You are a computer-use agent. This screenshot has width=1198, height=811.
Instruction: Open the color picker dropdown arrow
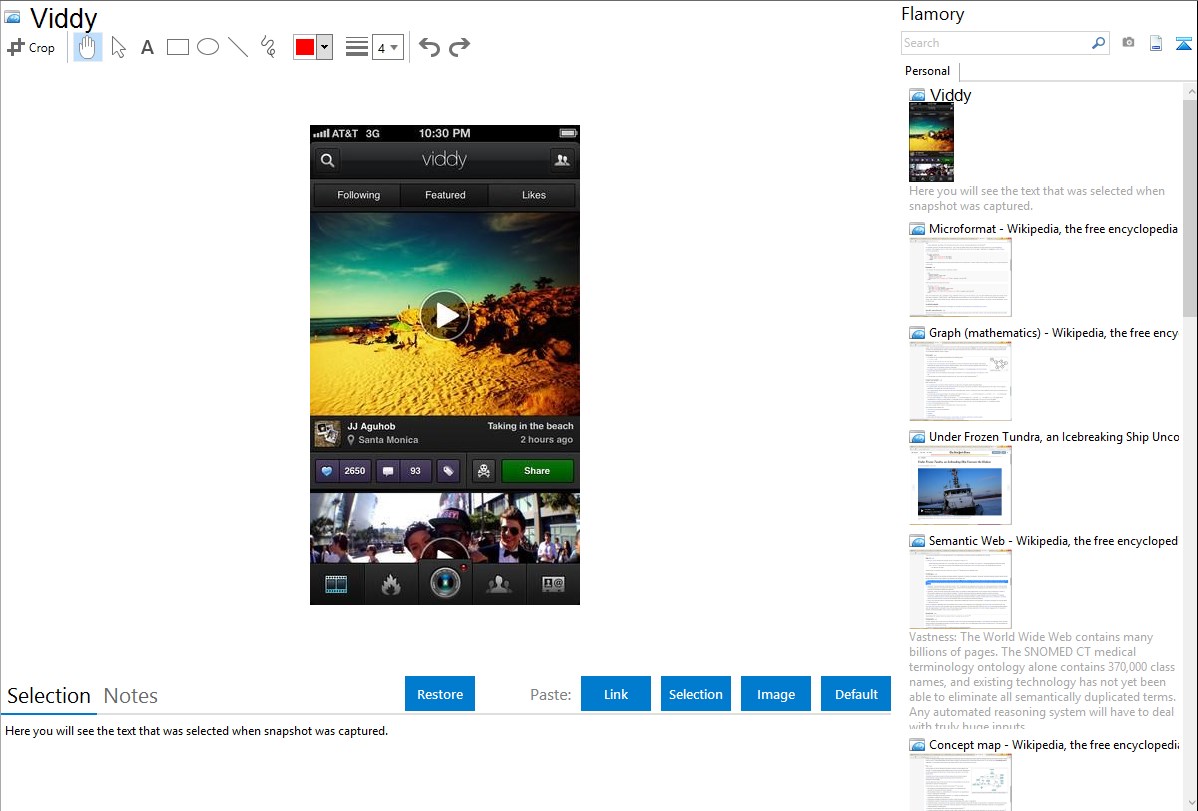point(324,47)
